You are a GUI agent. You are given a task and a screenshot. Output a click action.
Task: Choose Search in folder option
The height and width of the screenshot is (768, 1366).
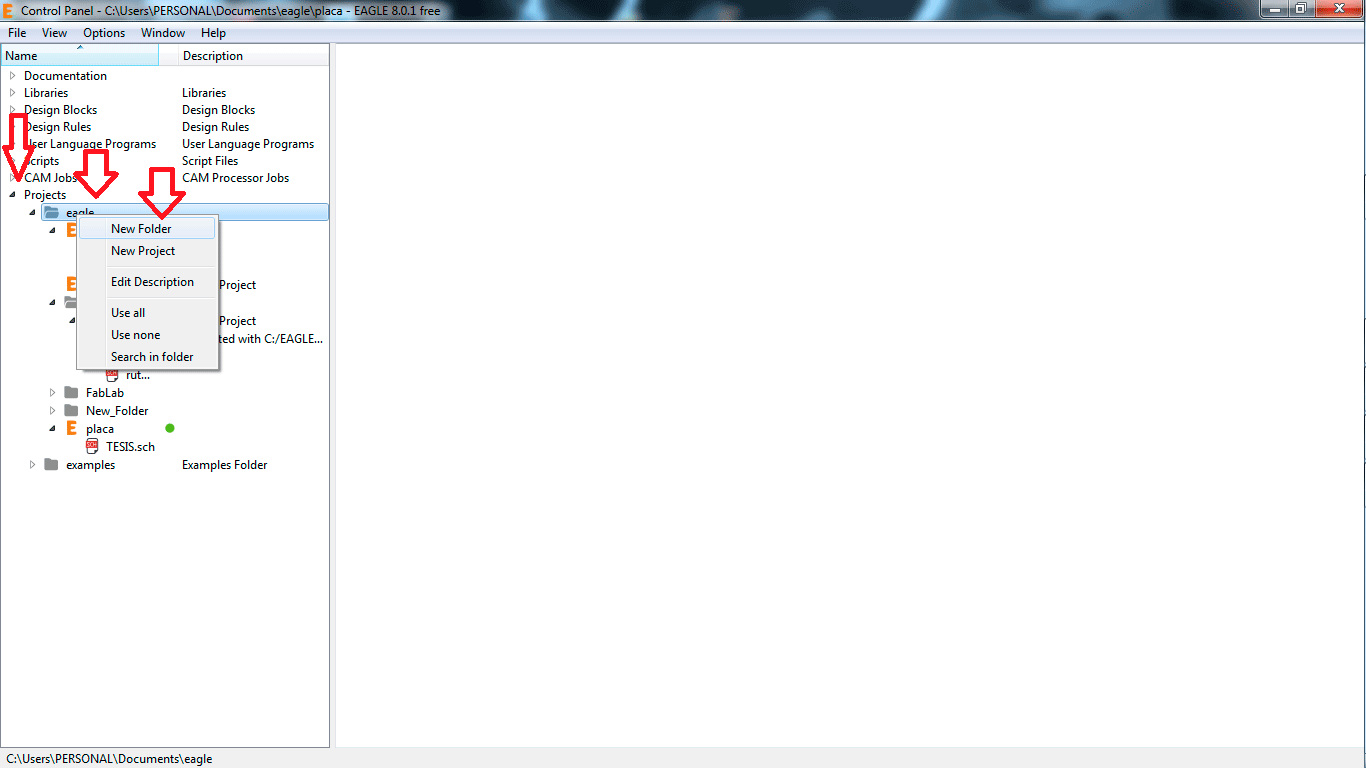coord(147,357)
